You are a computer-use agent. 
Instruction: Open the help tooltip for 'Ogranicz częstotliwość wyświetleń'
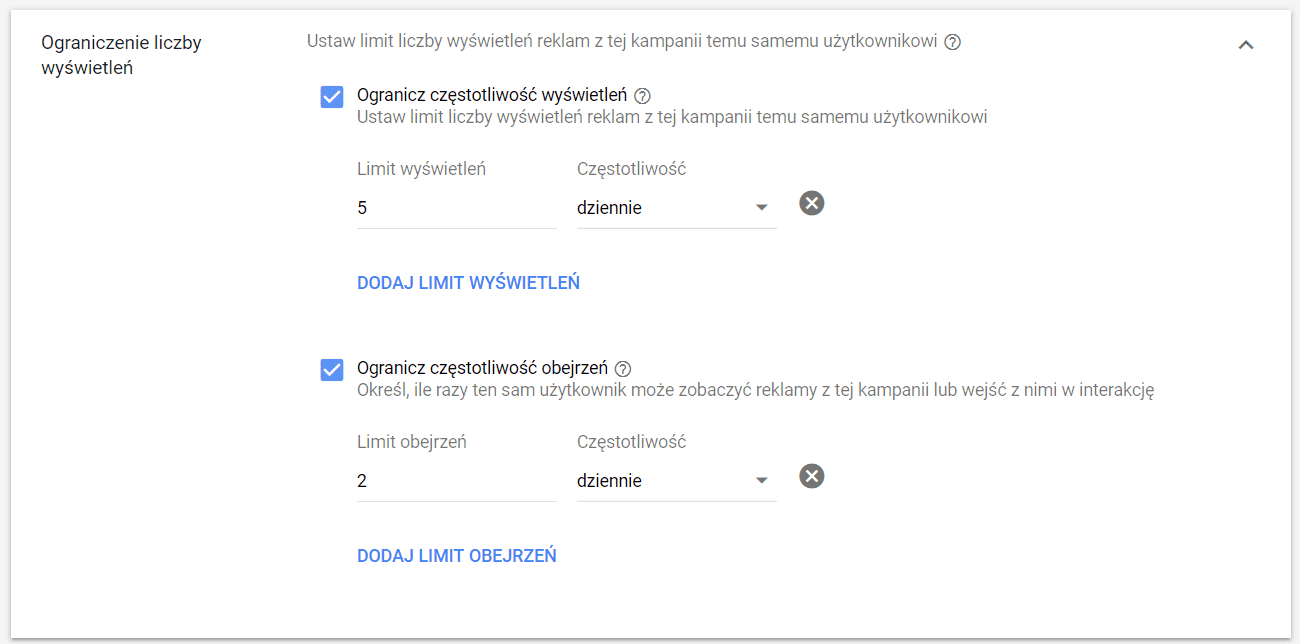click(x=642, y=94)
